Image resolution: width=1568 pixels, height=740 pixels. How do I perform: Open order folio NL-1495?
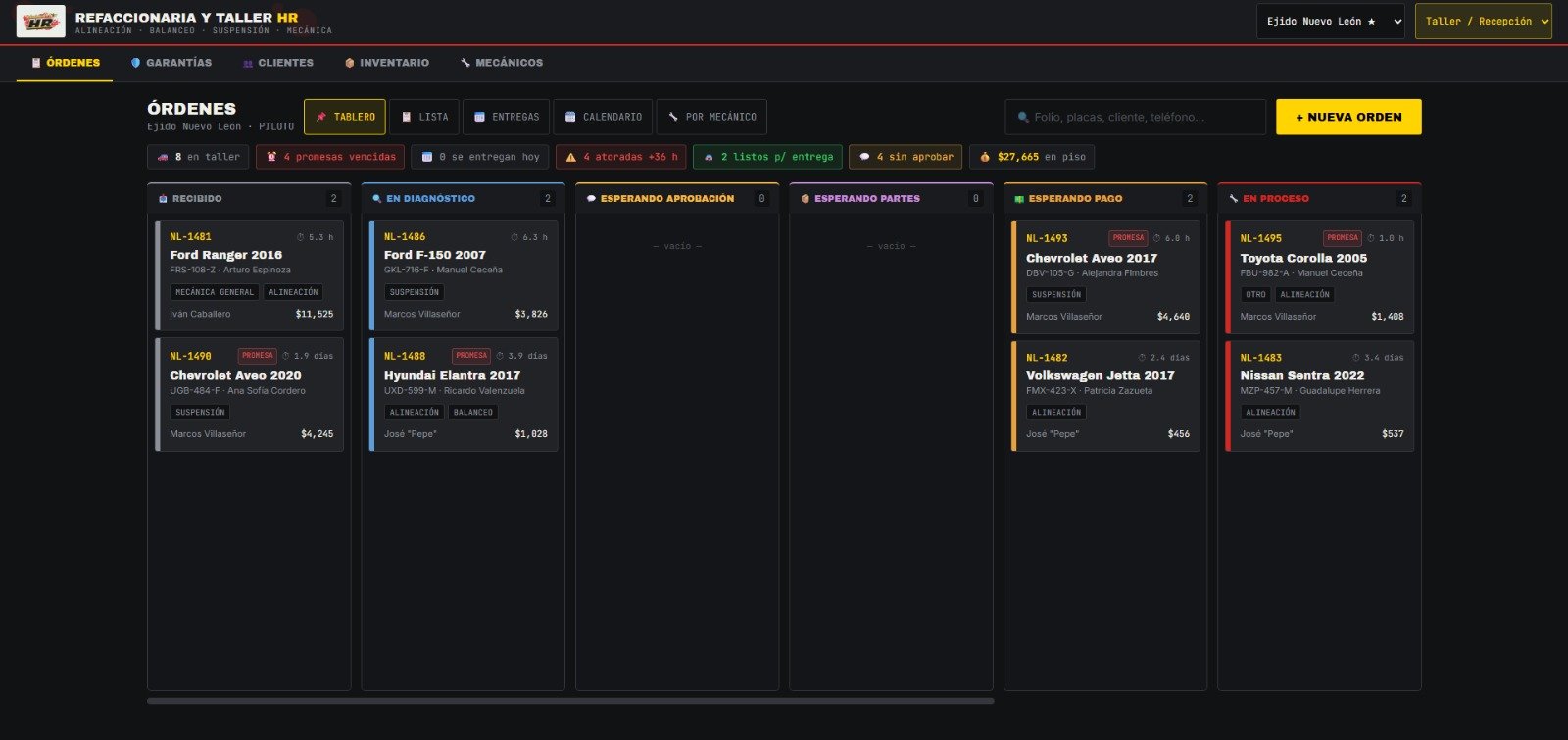coord(1261,238)
